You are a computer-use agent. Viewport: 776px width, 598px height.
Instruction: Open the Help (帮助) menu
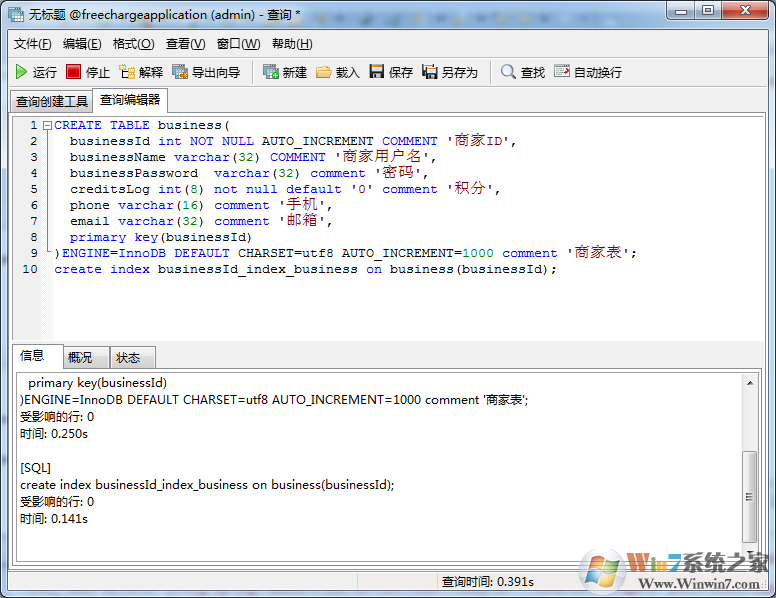291,44
